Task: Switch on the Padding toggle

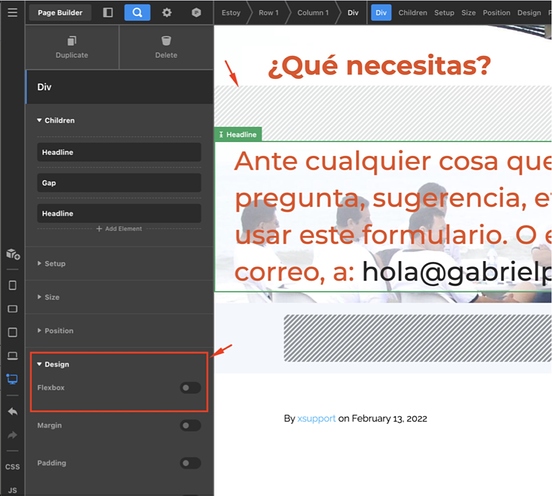Action: [190, 463]
